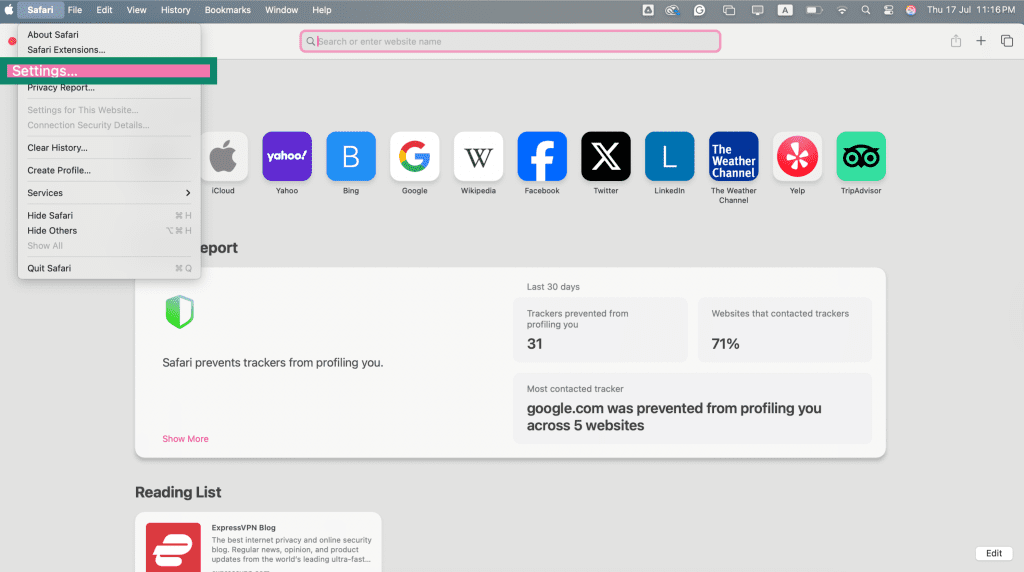This screenshot has height=572, width=1024.
Task: Click the battery status icon
Action: click(814, 10)
